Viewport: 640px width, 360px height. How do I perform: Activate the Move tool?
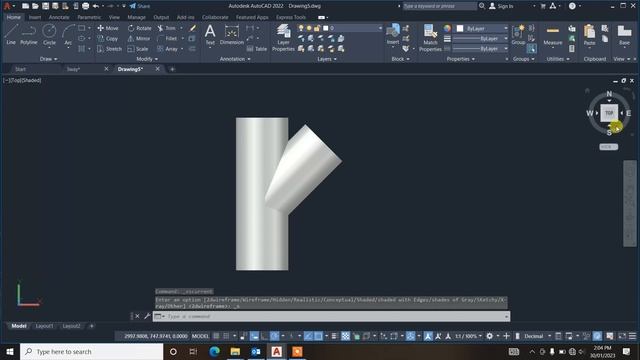(108, 28)
